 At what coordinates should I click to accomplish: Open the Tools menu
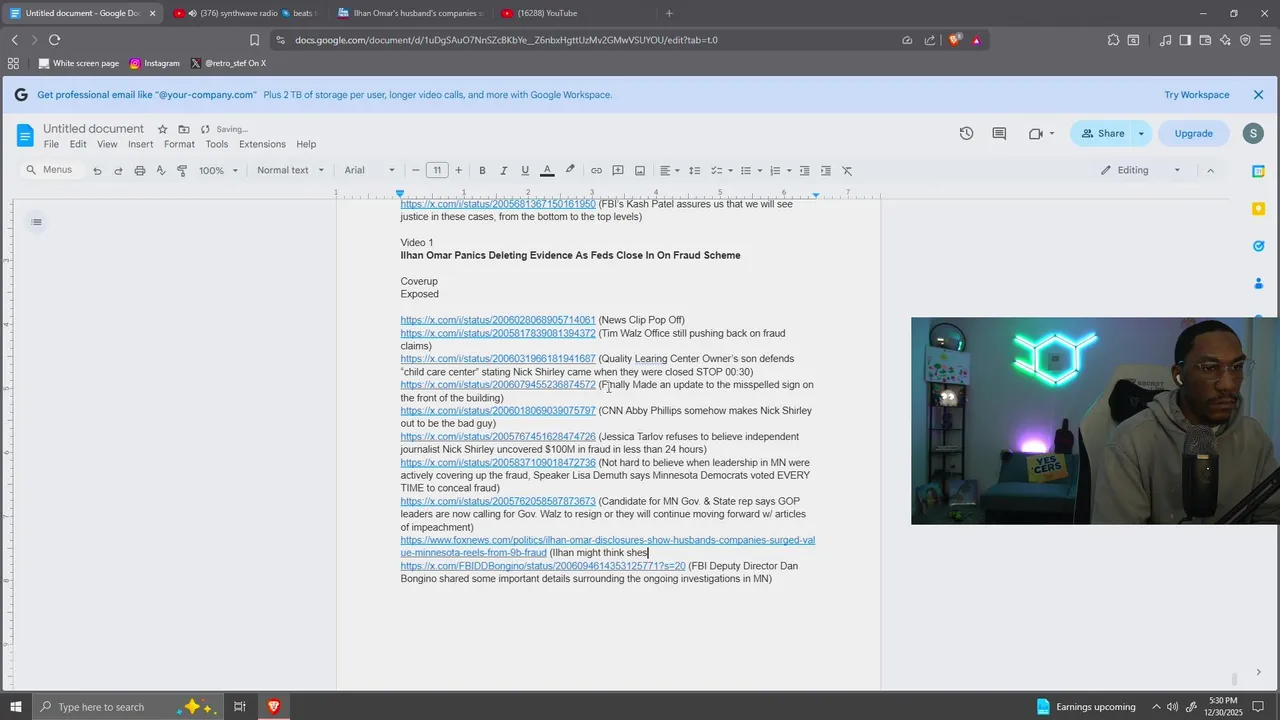coord(217,145)
